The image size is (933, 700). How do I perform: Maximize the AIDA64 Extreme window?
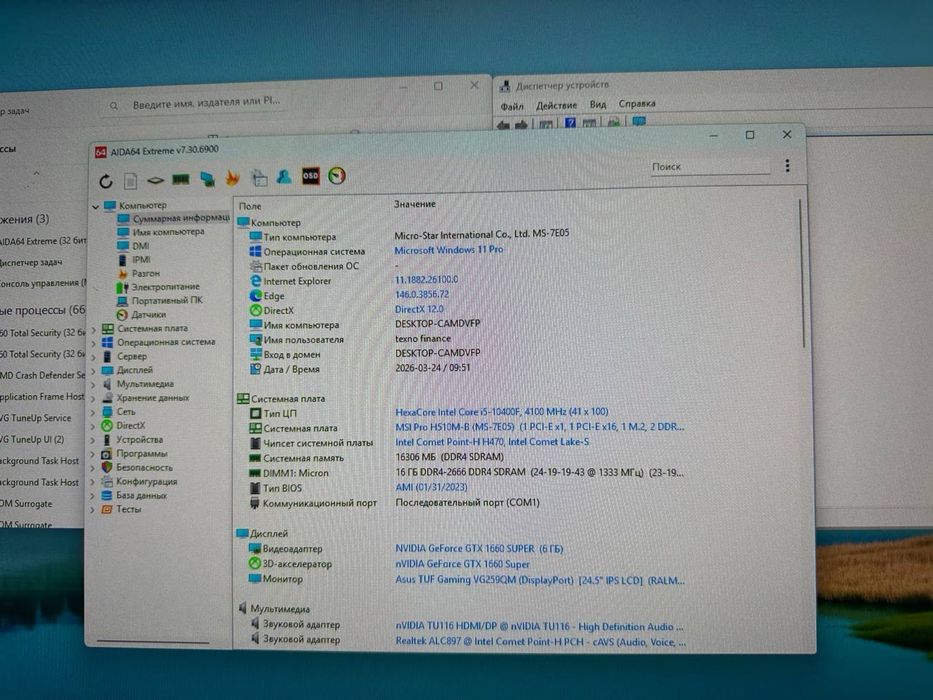point(750,135)
